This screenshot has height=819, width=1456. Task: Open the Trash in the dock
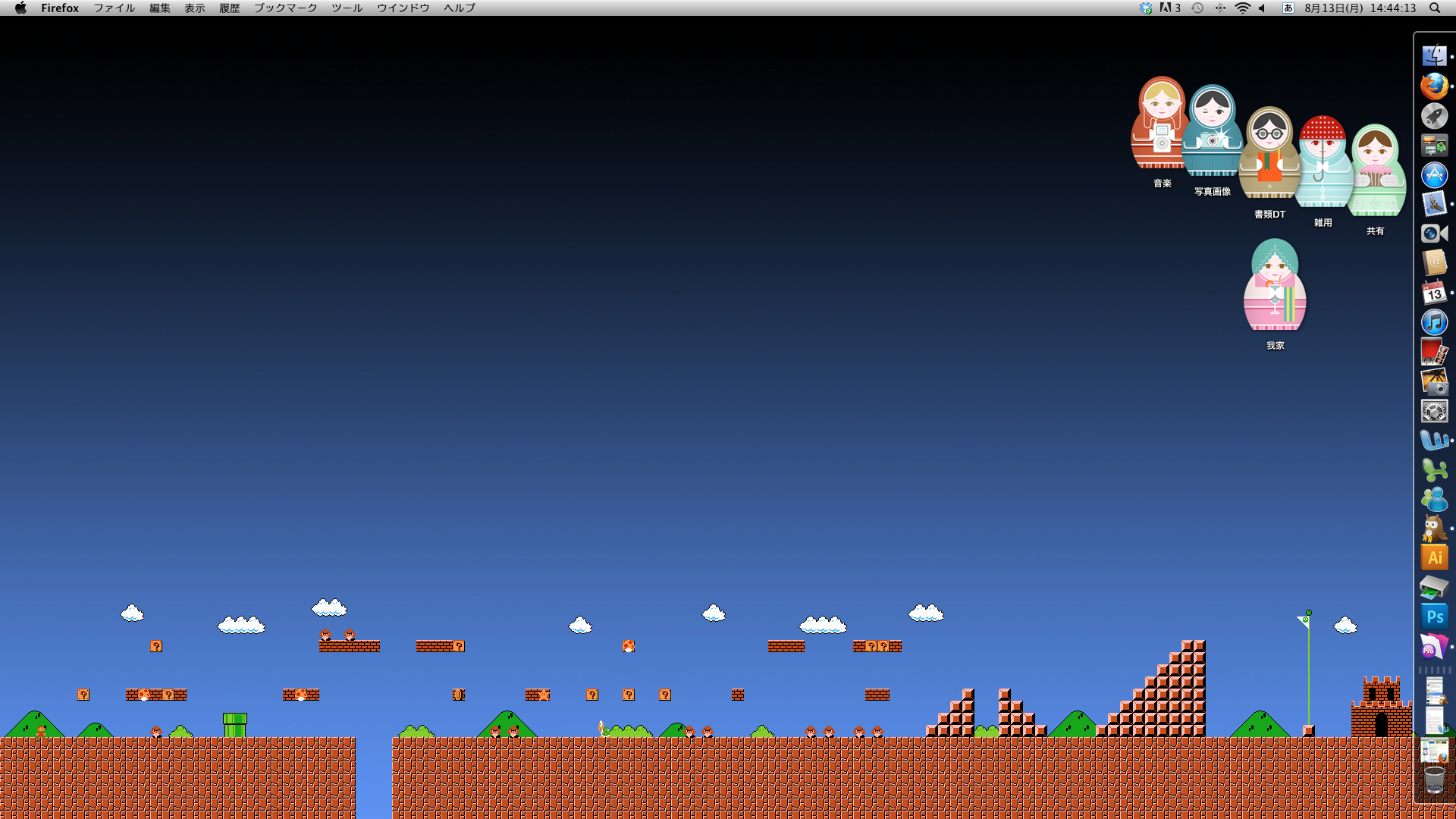(1434, 780)
